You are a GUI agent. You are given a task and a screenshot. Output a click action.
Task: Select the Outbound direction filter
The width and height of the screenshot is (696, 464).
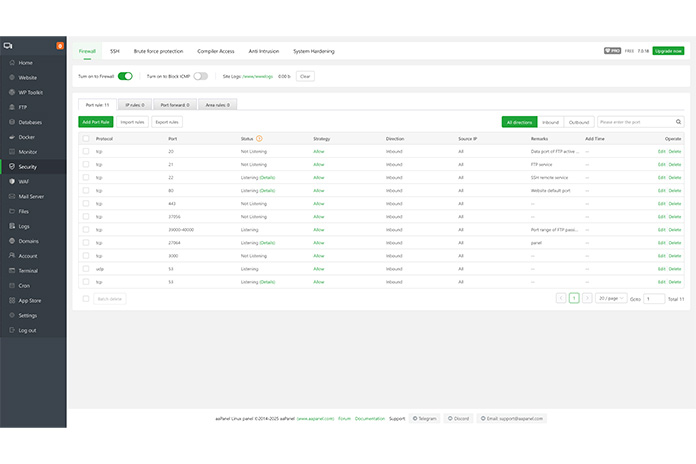579,122
